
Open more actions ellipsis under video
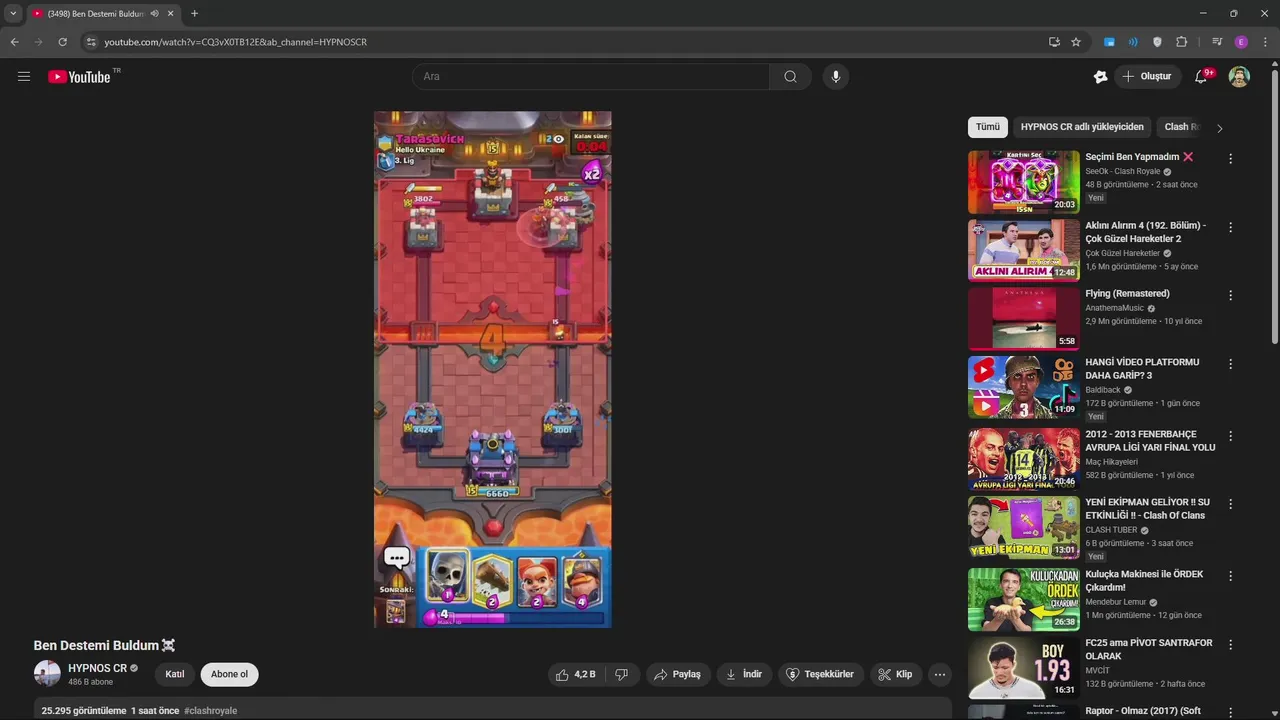point(939,675)
